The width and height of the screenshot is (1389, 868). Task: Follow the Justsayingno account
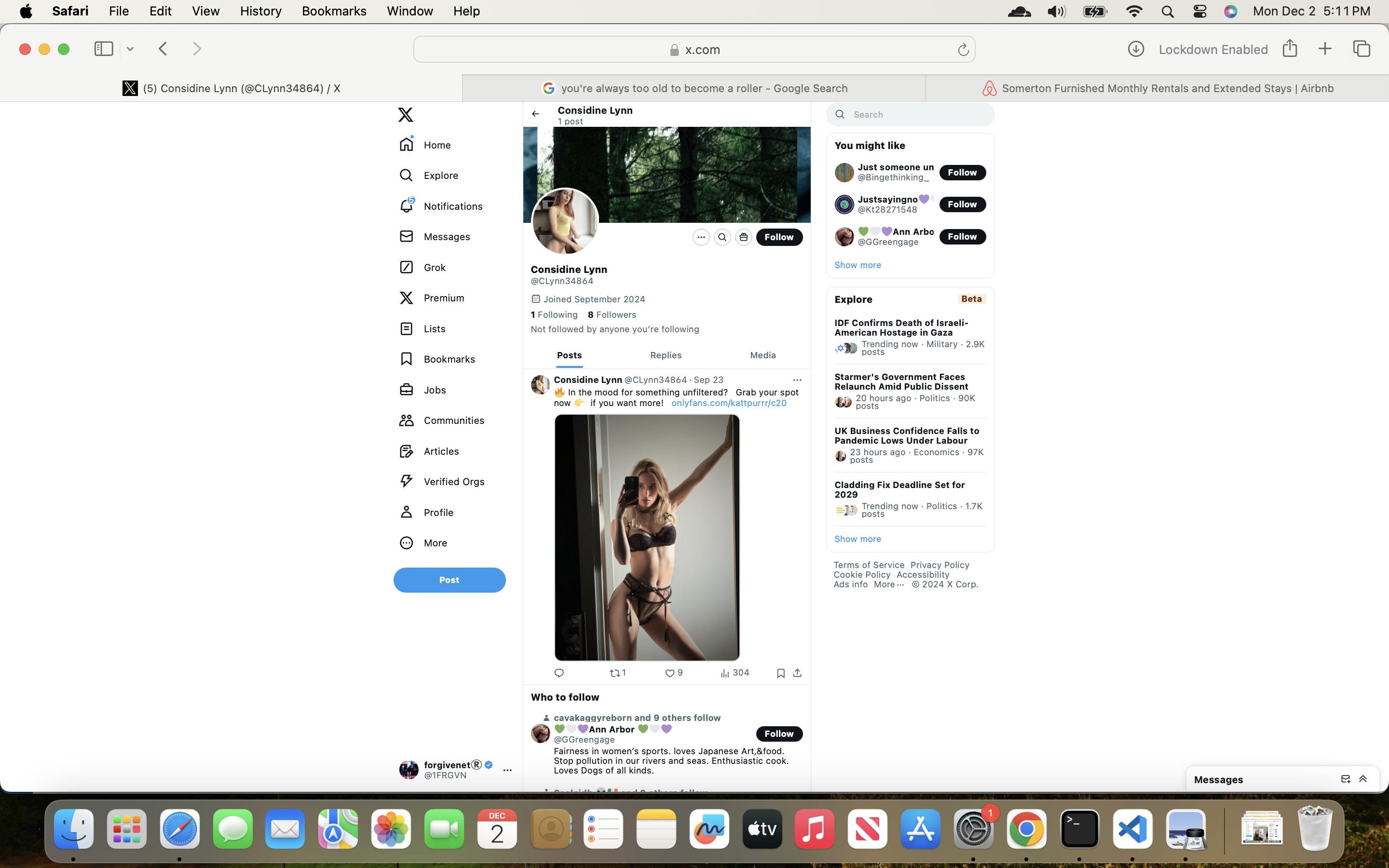[x=963, y=204]
